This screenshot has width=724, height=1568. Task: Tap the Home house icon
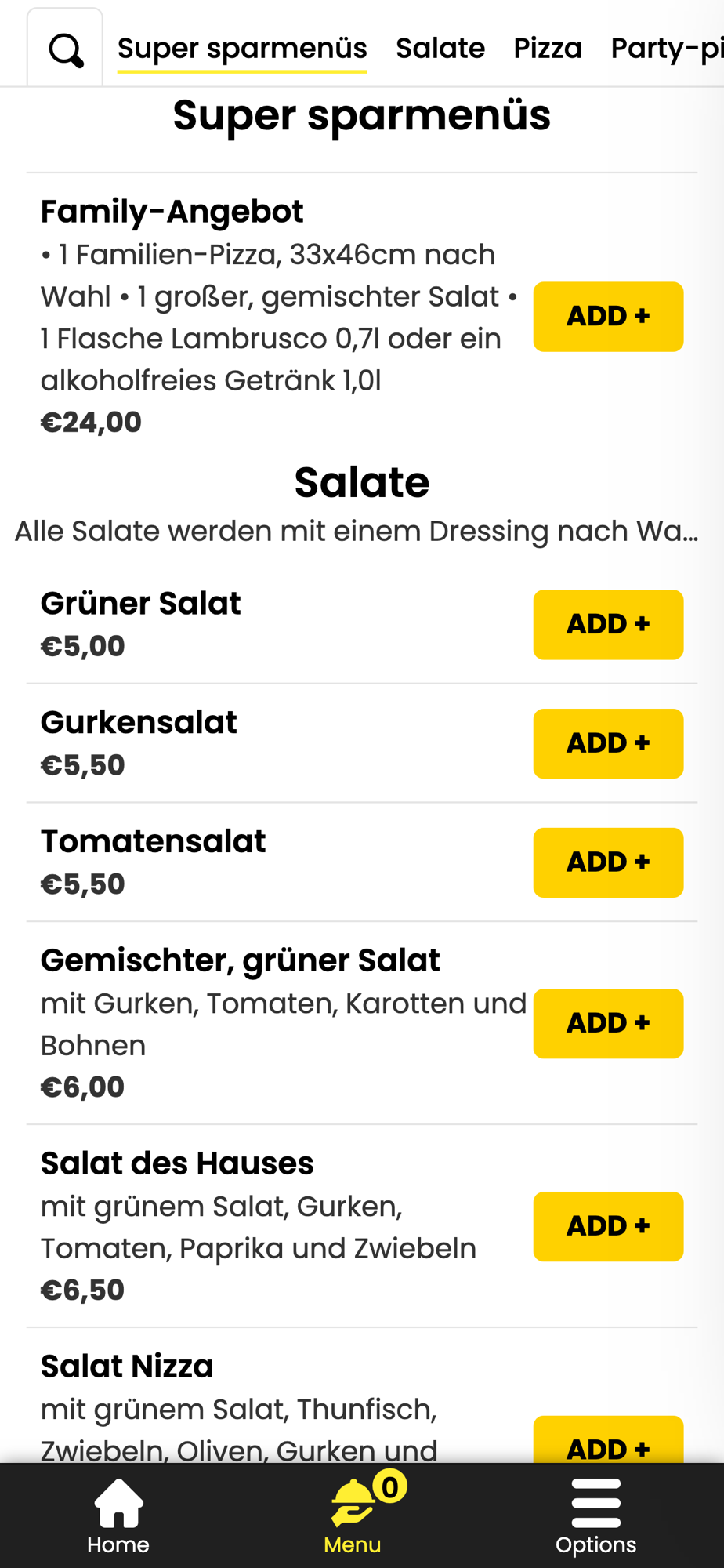tap(118, 1504)
